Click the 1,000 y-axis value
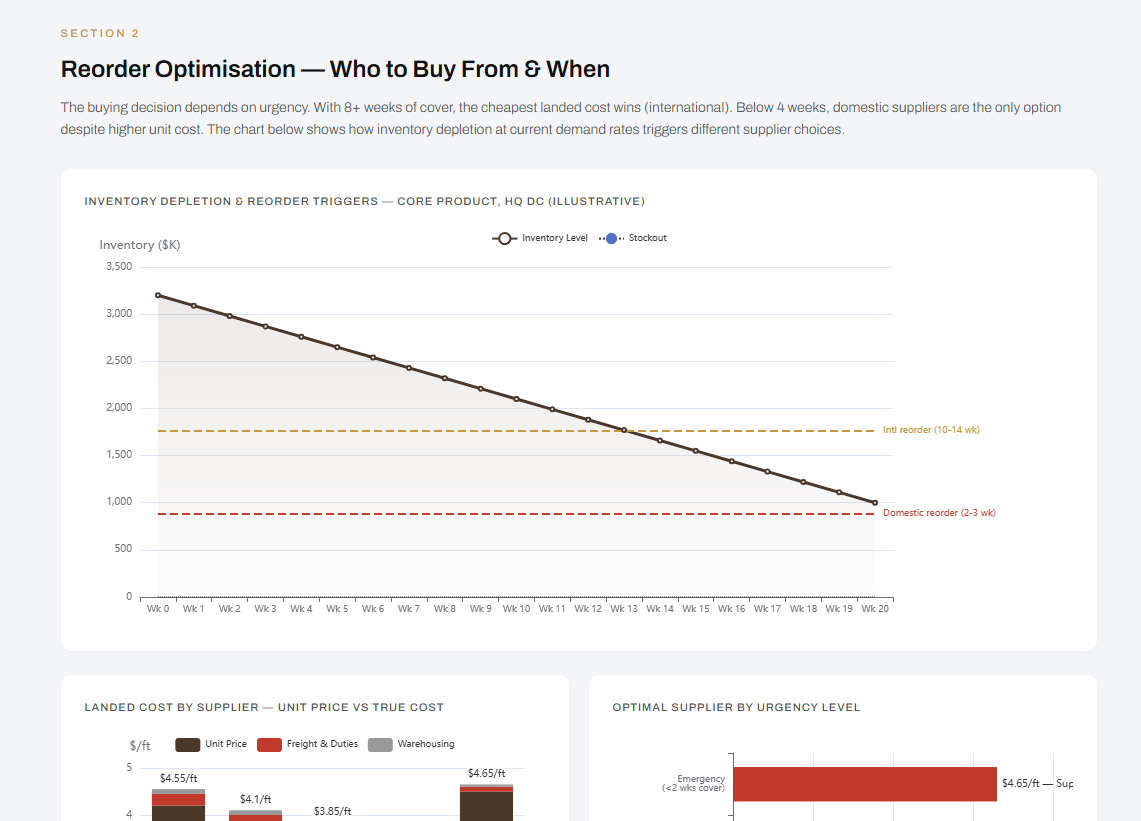The image size is (1141, 821). [119, 501]
